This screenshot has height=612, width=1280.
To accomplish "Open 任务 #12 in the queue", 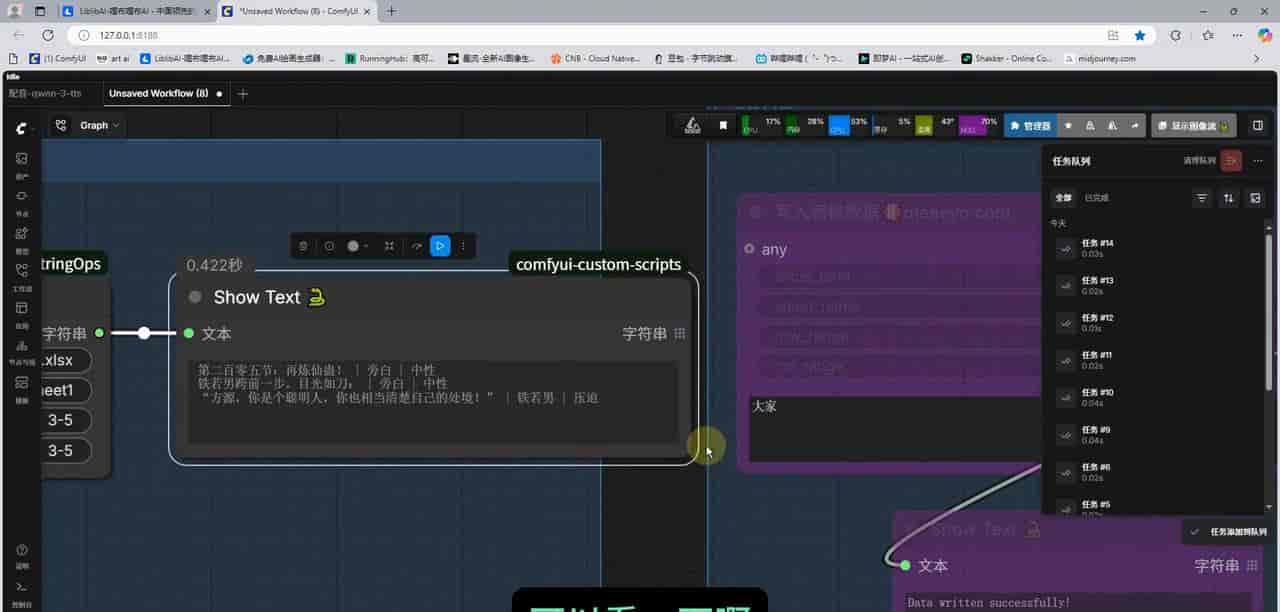I will (x=1156, y=322).
